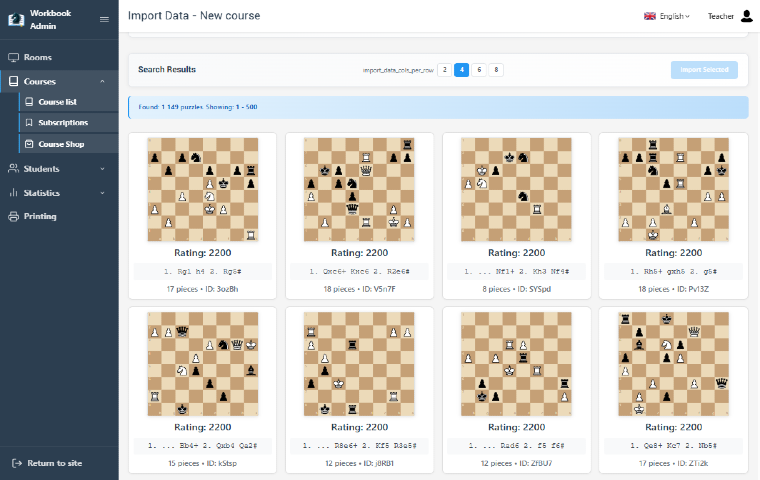Expand the Students submenu chevron
The image size is (760, 480).
coord(102,169)
